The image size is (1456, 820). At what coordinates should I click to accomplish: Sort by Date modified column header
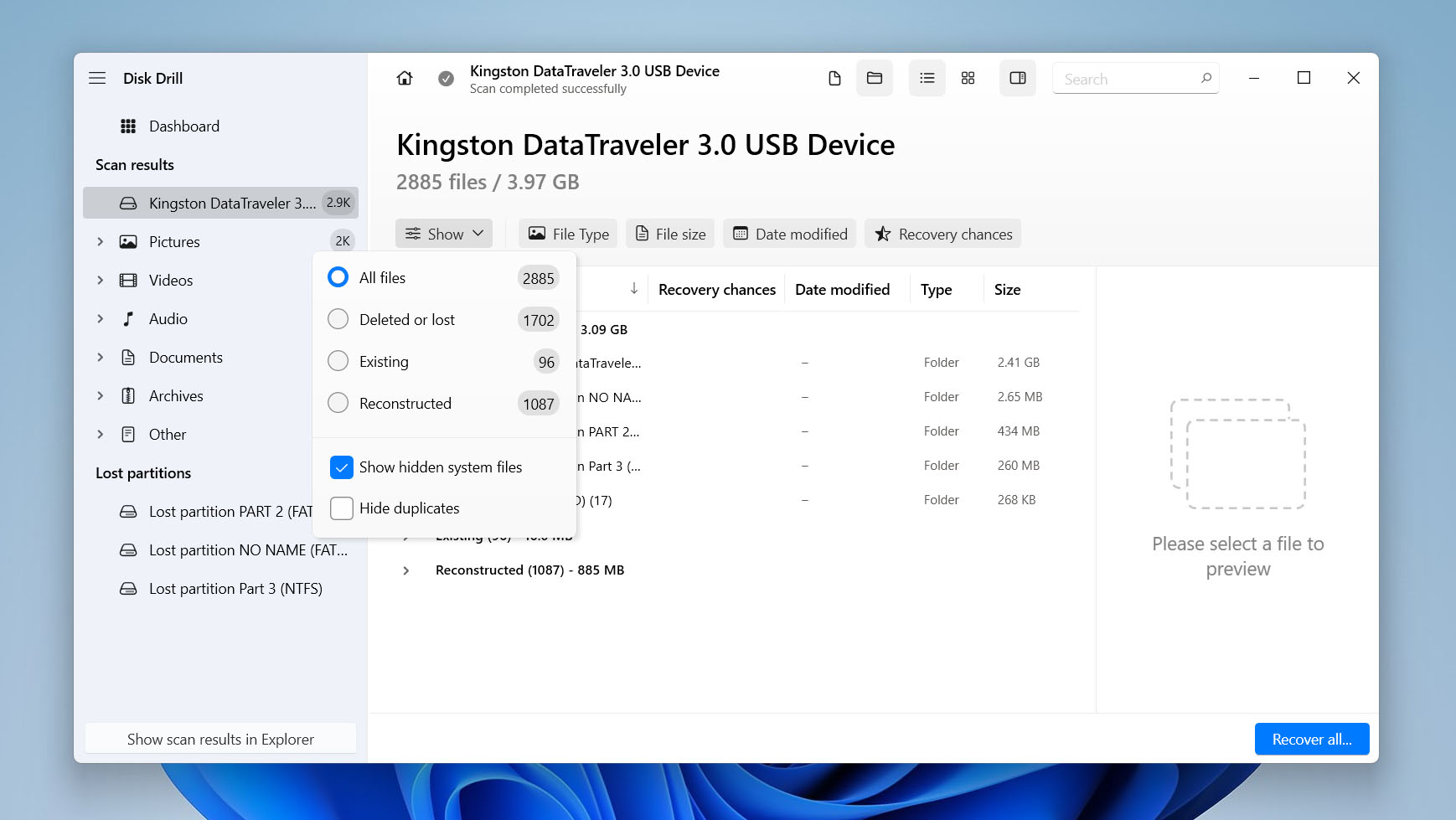(x=842, y=290)
